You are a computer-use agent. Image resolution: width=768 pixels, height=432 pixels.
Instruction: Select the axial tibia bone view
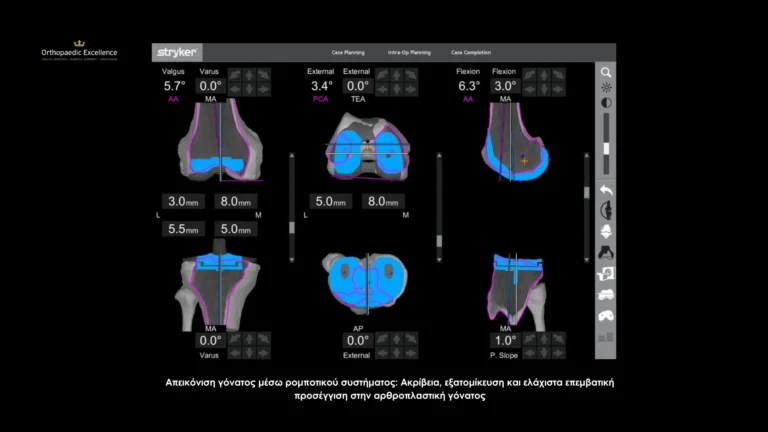coord(365,283)
